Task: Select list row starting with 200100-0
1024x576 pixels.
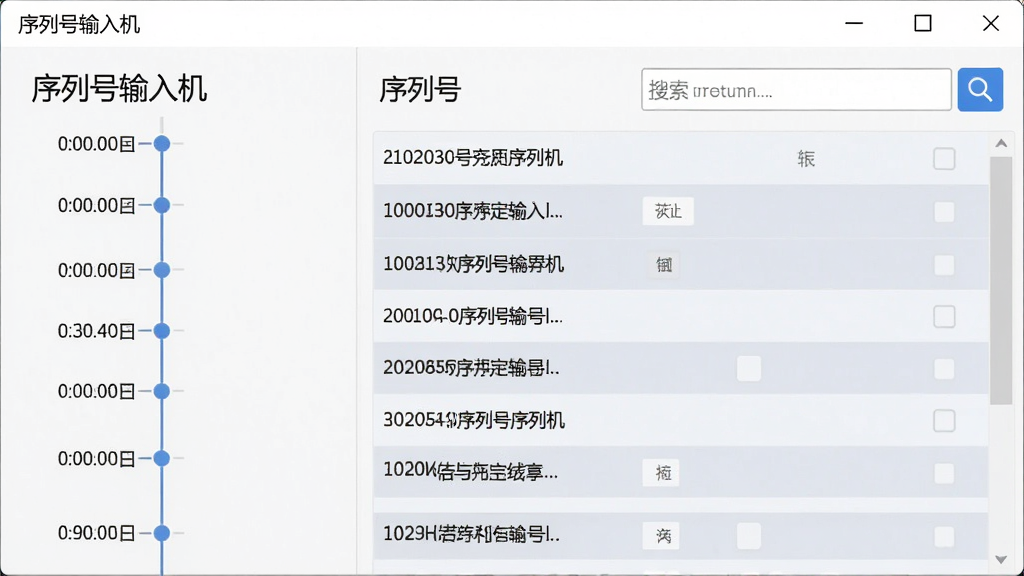Action: pos(680,316)
